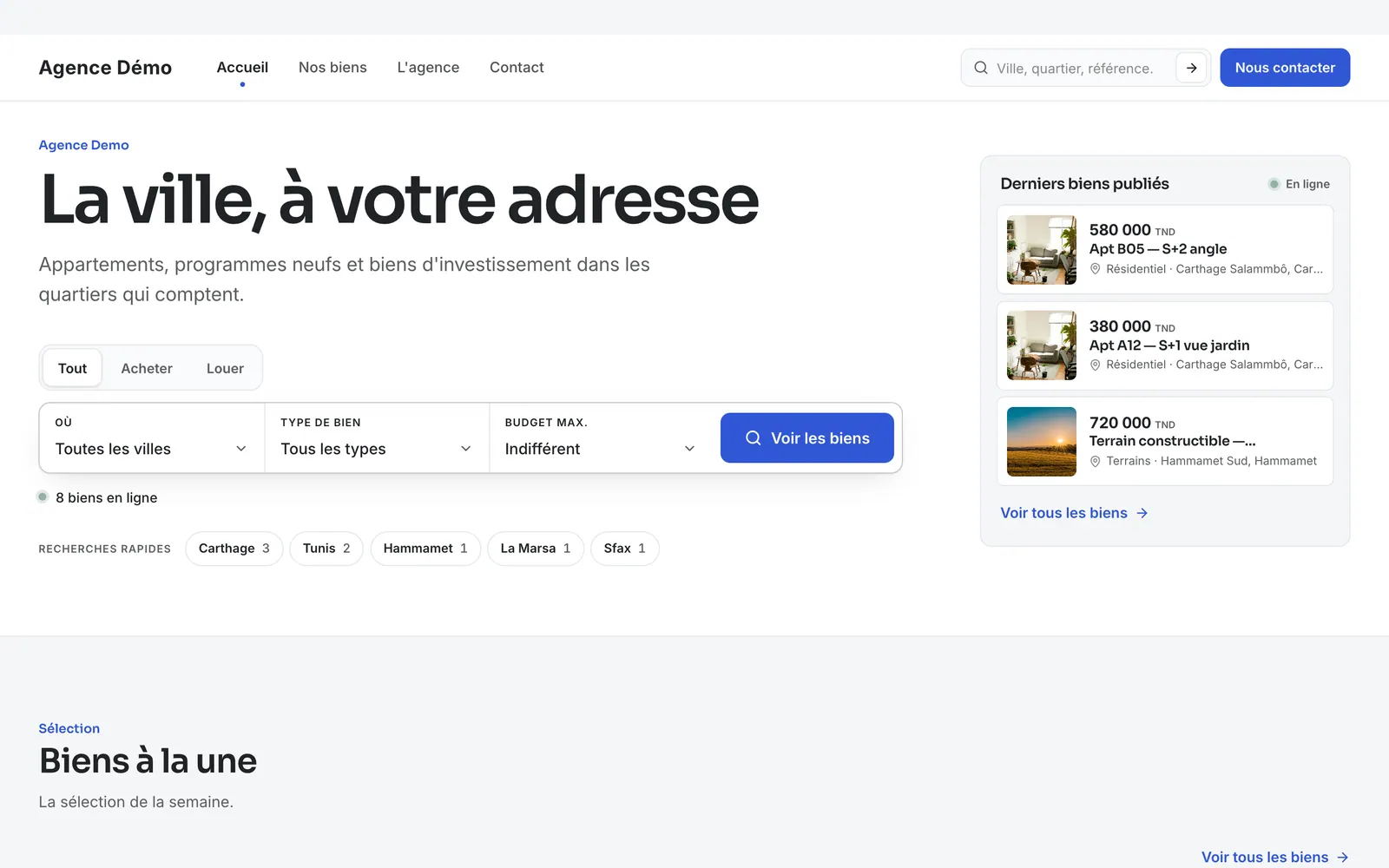Image resolution: width=1389 pixels, height=868 pixels.
Task: Click Agence Demo breadcrumb label
Action: point(83,145)
